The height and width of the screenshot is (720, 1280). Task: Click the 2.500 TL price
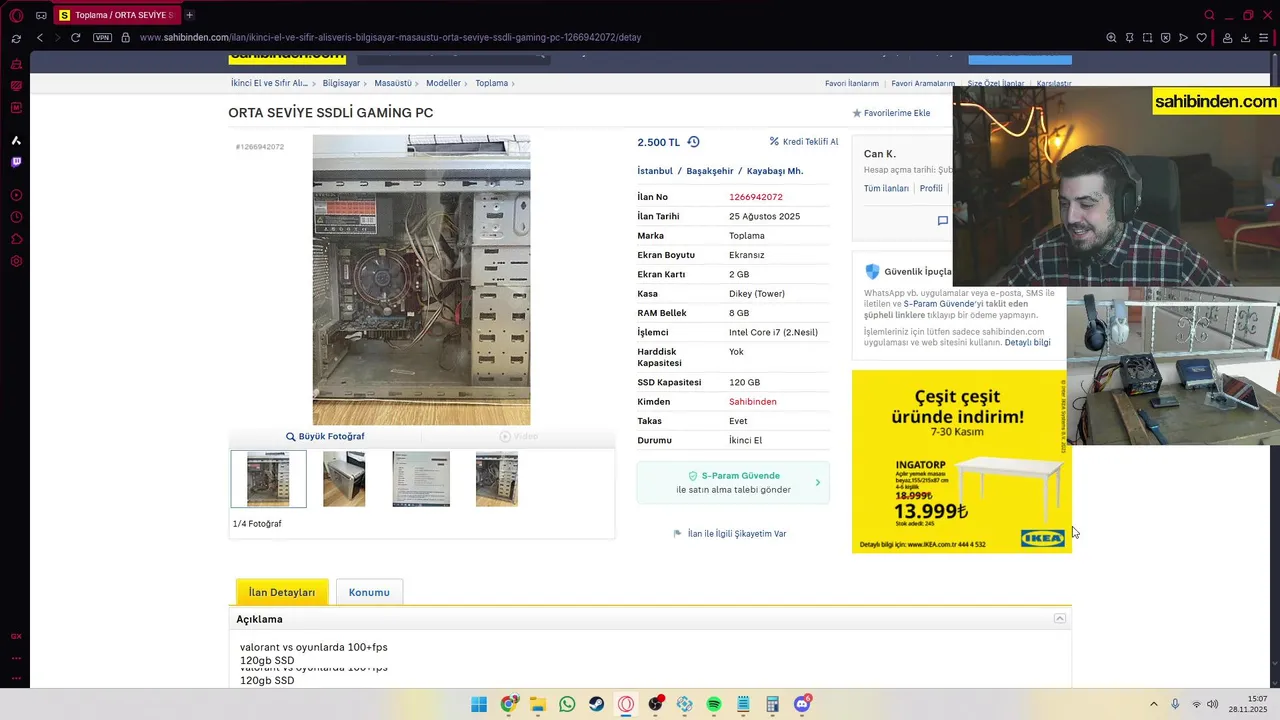coord(658,142)
